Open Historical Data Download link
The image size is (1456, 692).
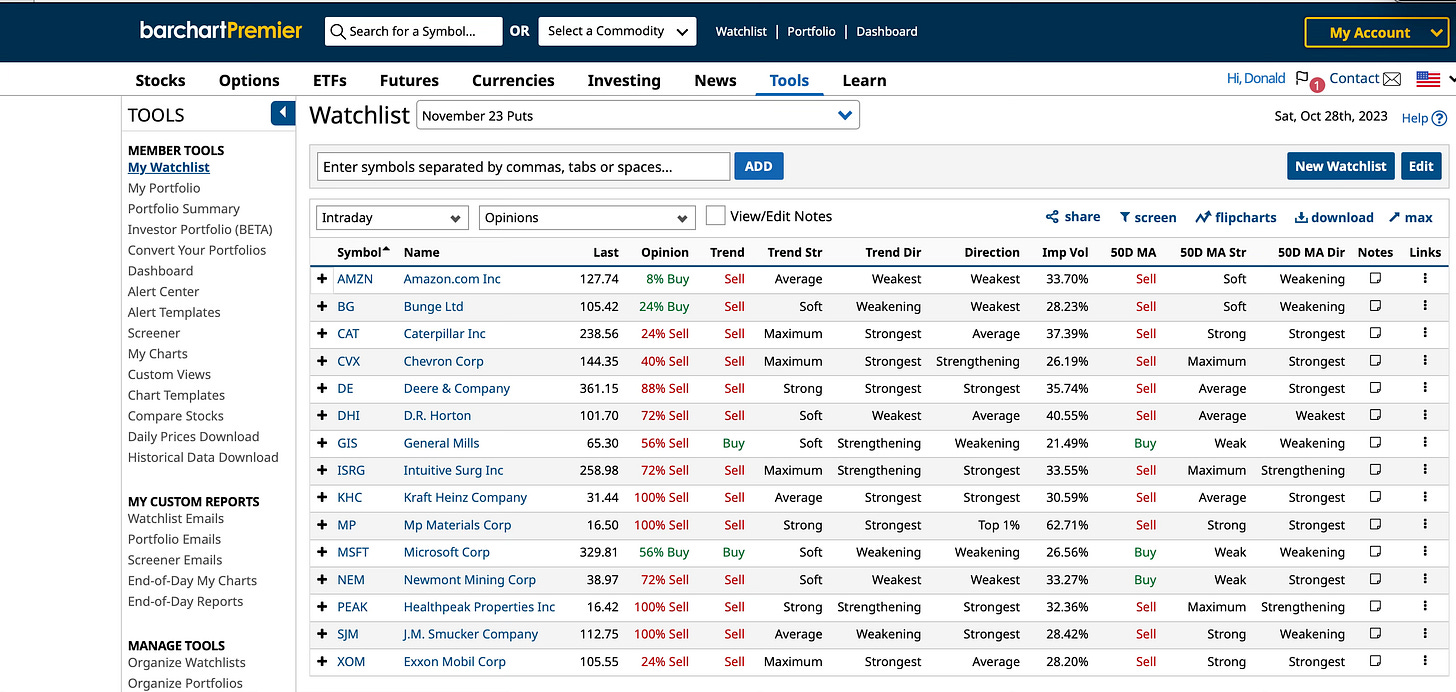coord(203,457)
